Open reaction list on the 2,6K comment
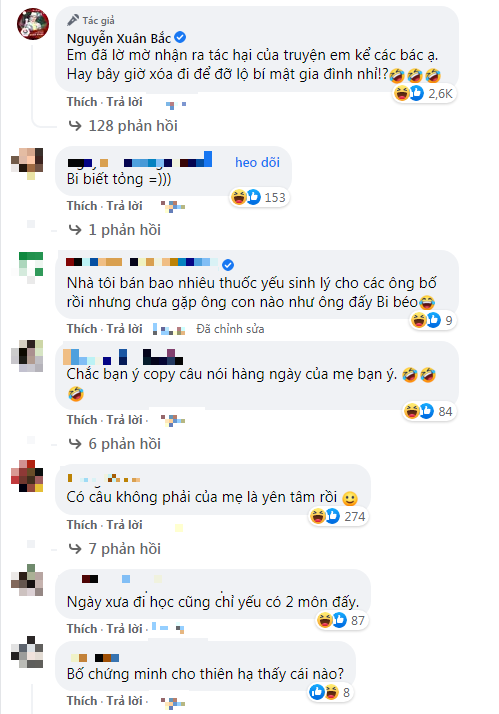The image size is (499, 714). coord(424,93)
